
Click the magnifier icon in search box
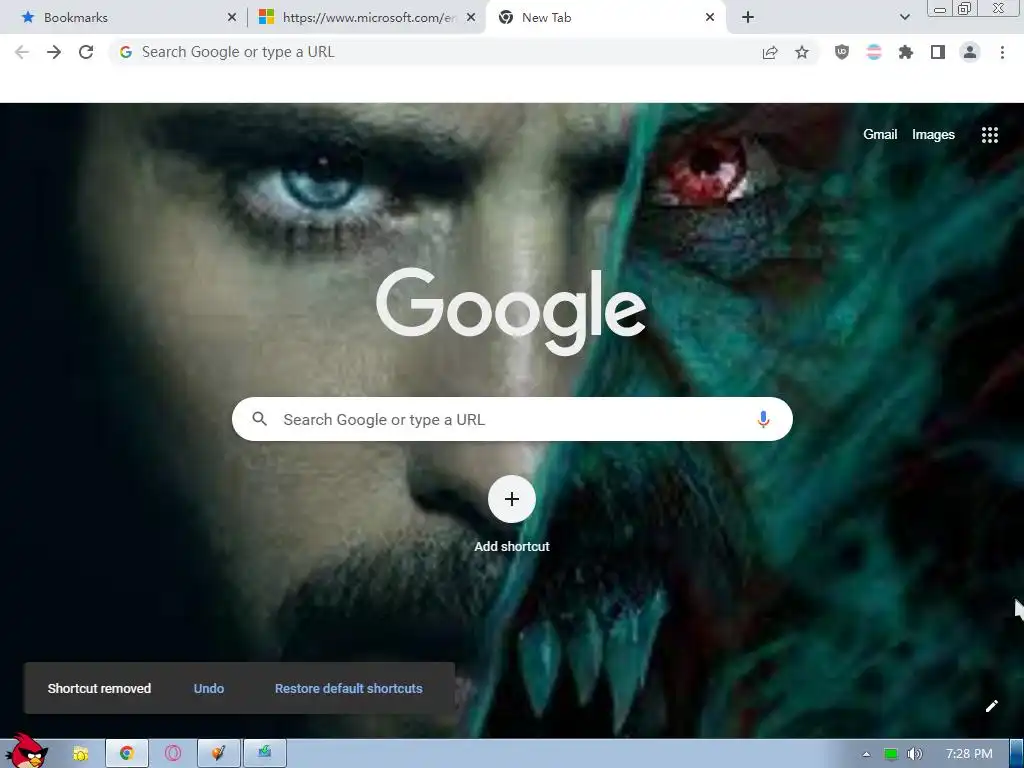[260, 419]
